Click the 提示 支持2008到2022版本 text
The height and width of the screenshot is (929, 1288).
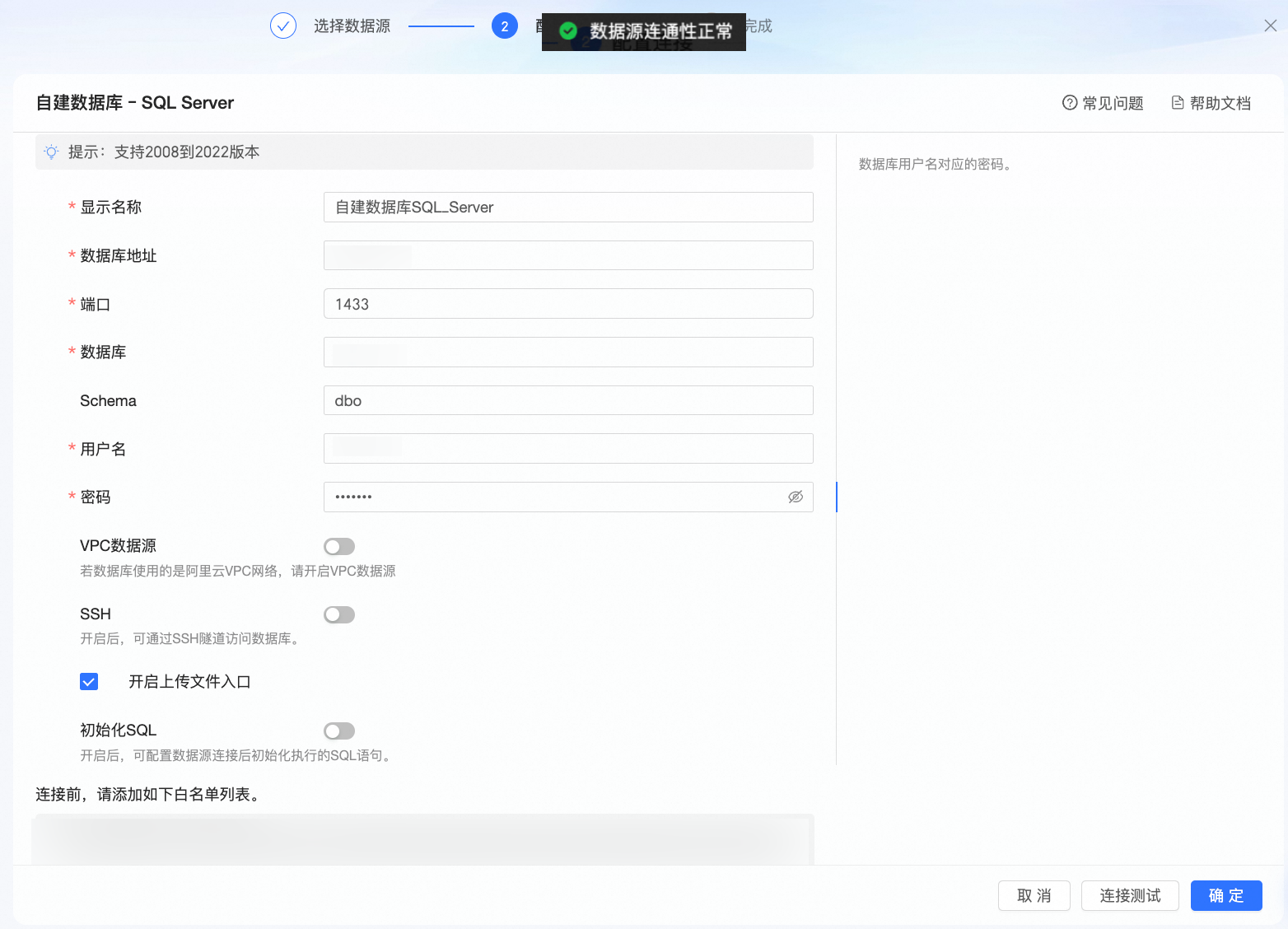click(x=164, y=152)
